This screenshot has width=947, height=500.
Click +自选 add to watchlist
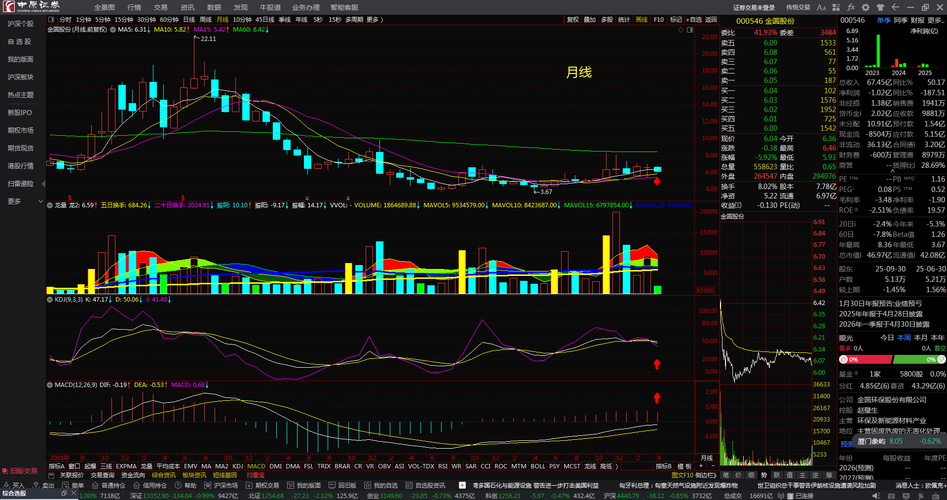pyautogui.click(x=694, y=19)
